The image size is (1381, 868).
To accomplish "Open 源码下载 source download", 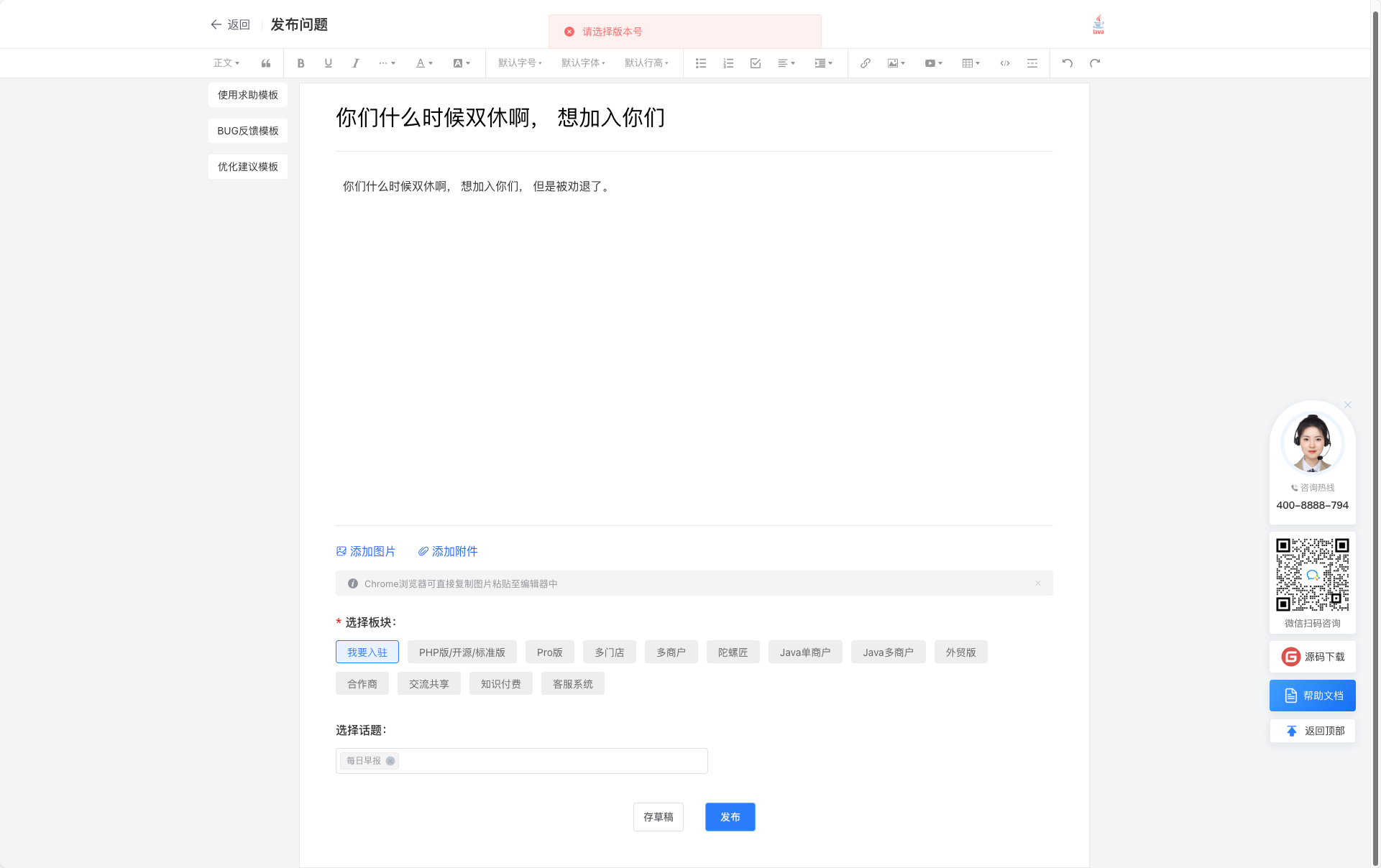I will (1313, 657).
